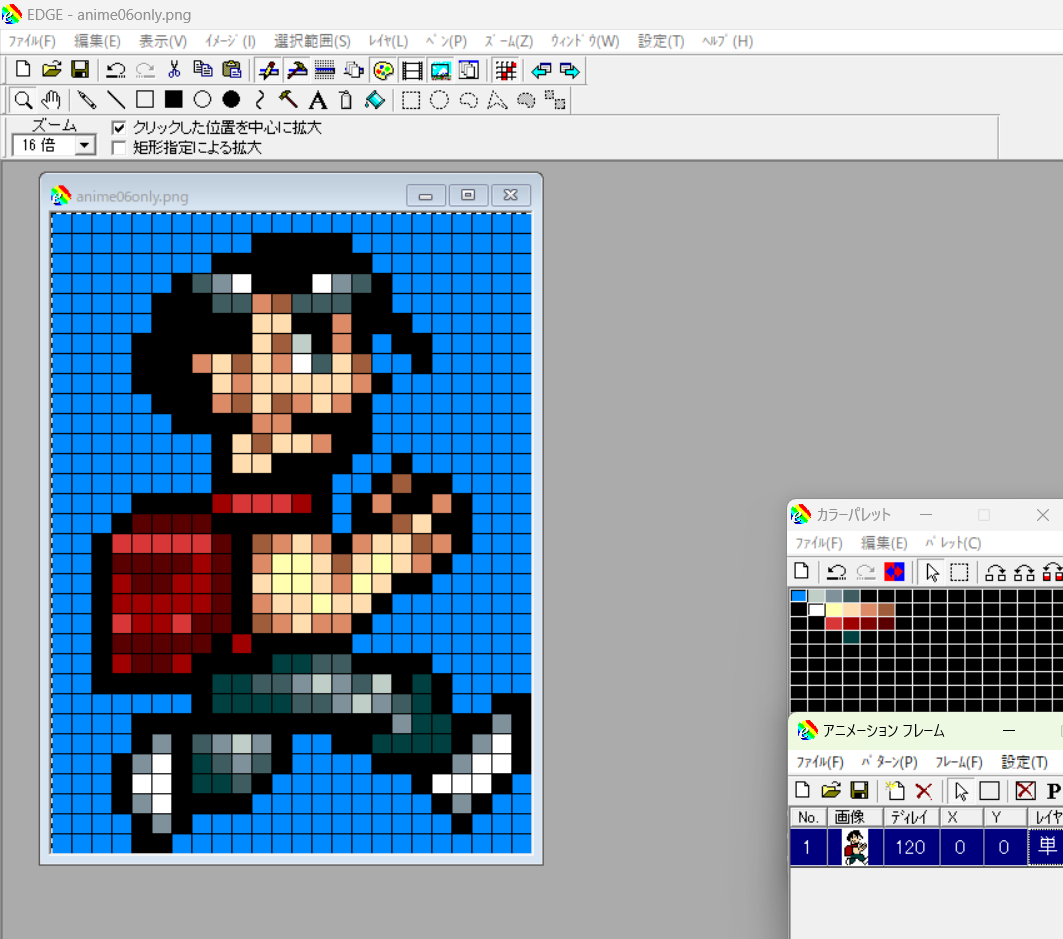Open the ファイル(F) menu in main window

tap(32, 41)
